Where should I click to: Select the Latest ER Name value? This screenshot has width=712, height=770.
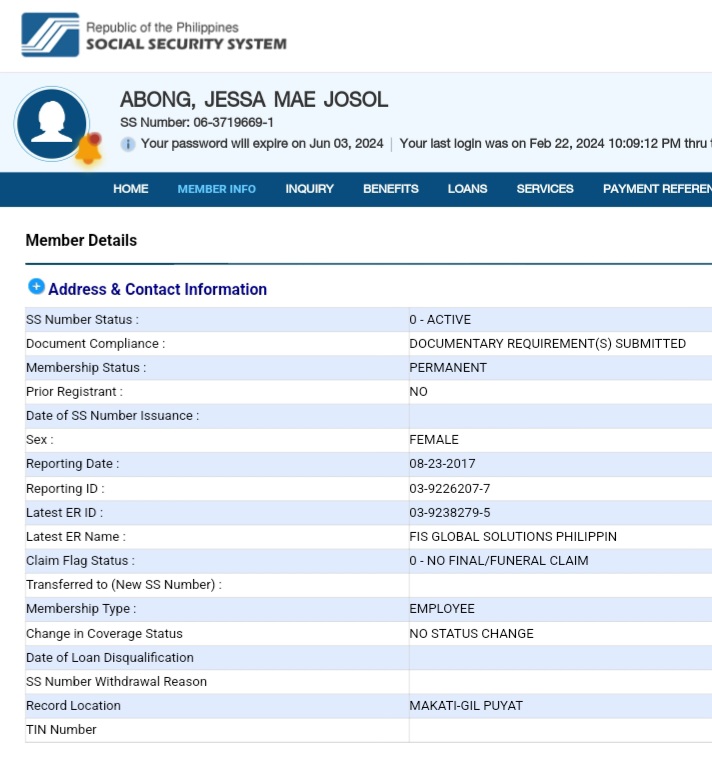point(512,537)
